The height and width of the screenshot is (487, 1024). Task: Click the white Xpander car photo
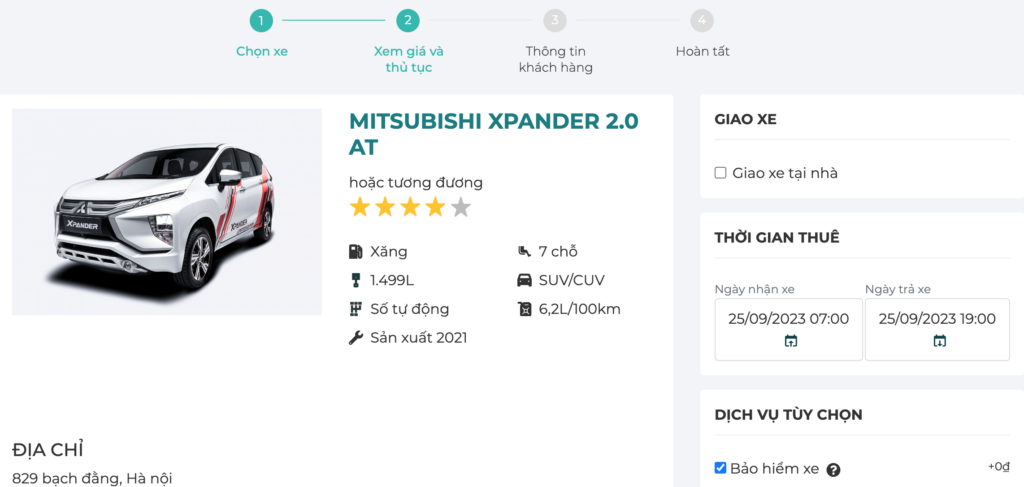[x=167, y=212]
